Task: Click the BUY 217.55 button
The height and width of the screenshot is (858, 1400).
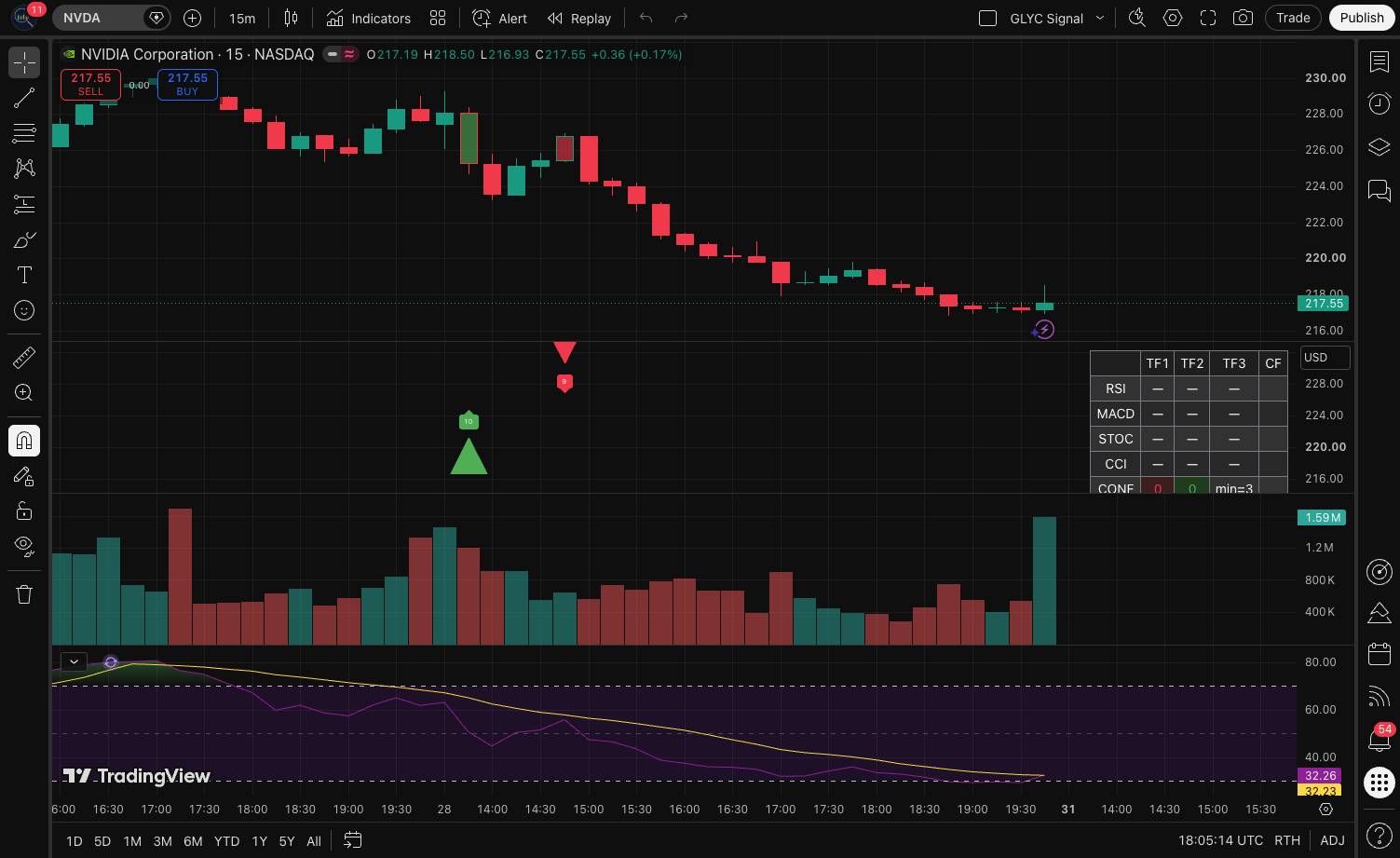Action: 187,84
